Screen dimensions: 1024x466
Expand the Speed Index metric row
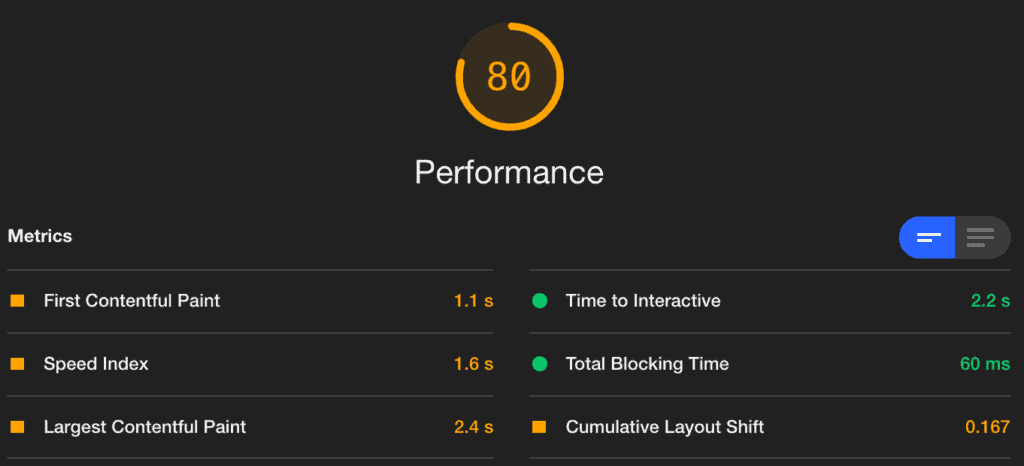(250, 364)
